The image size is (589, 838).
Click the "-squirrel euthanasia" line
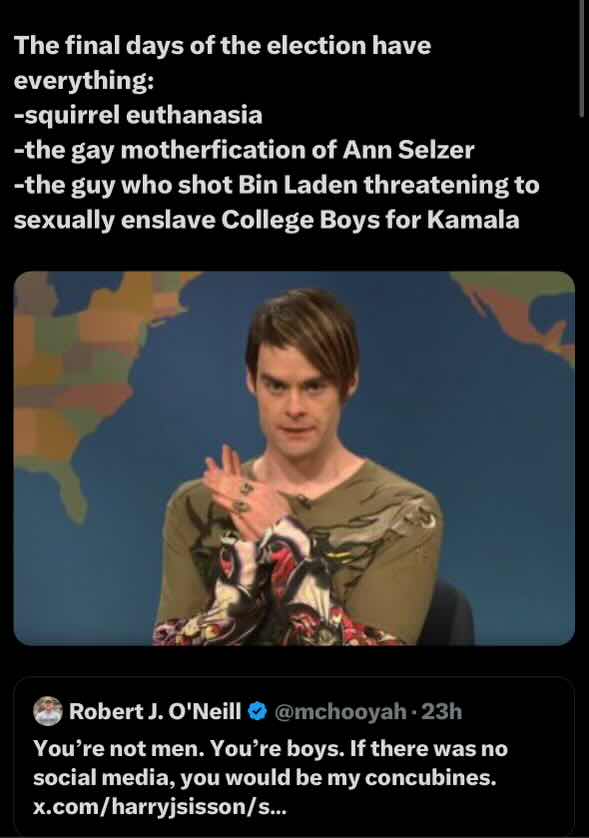(138, 115)
